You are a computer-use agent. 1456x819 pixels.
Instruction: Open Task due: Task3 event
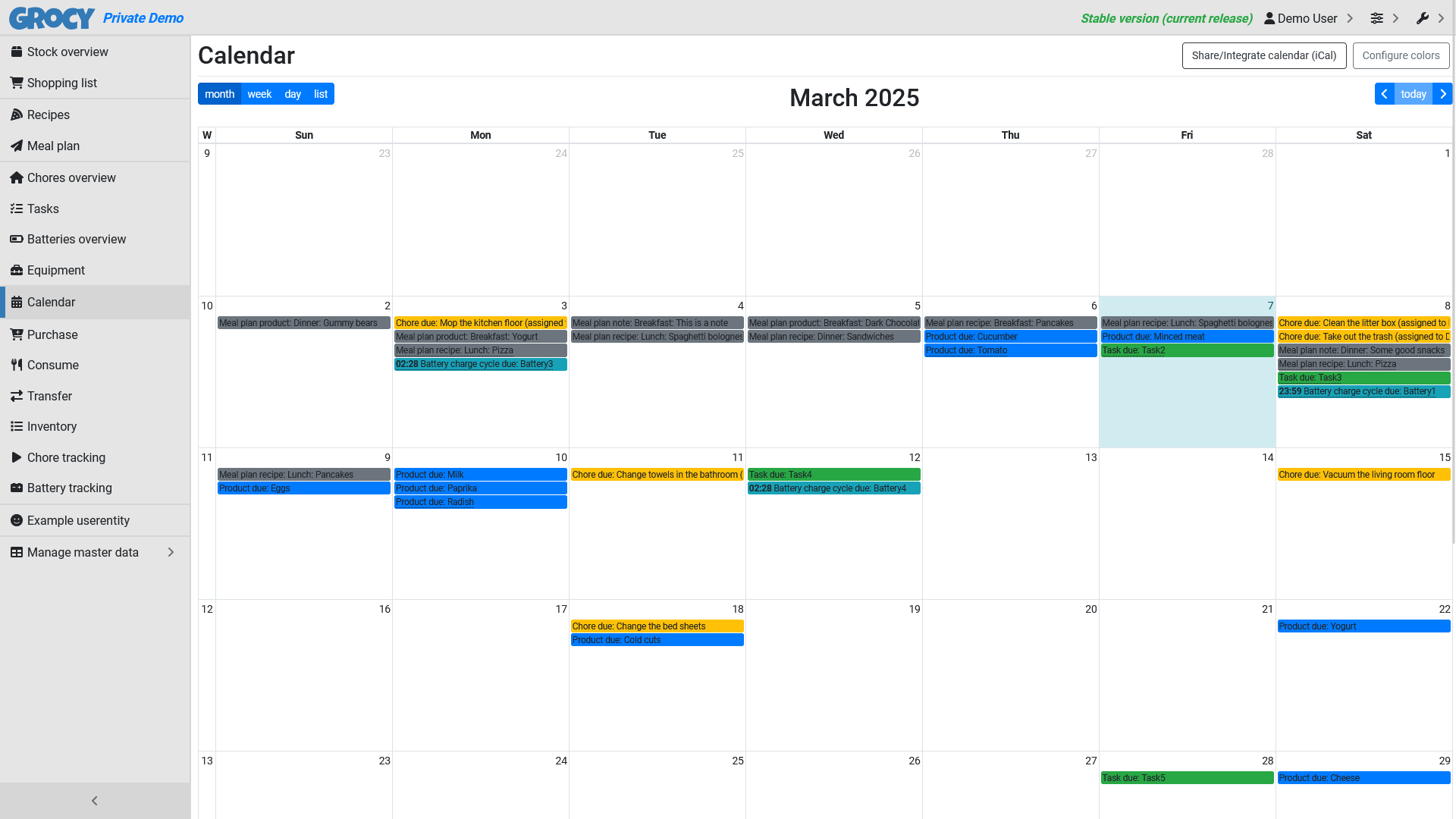pos(1363,378)
